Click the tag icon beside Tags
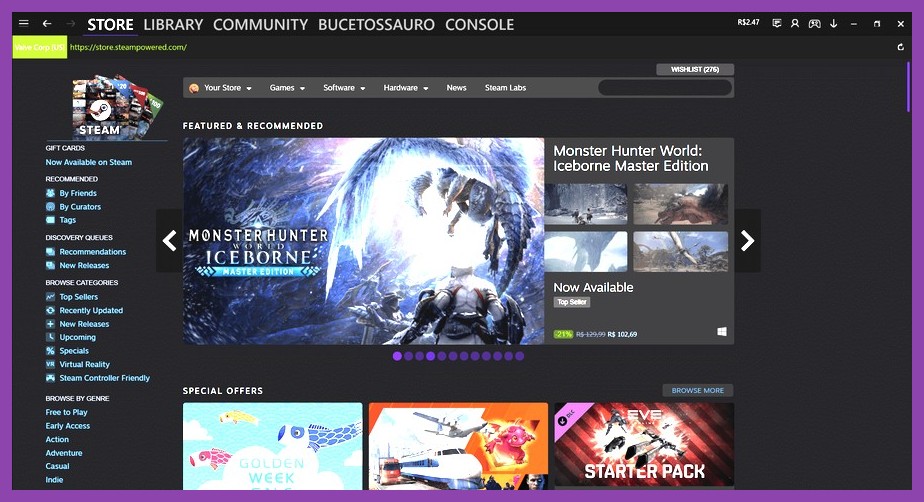This screenshot has width=924, height=502. click(51, 220)
